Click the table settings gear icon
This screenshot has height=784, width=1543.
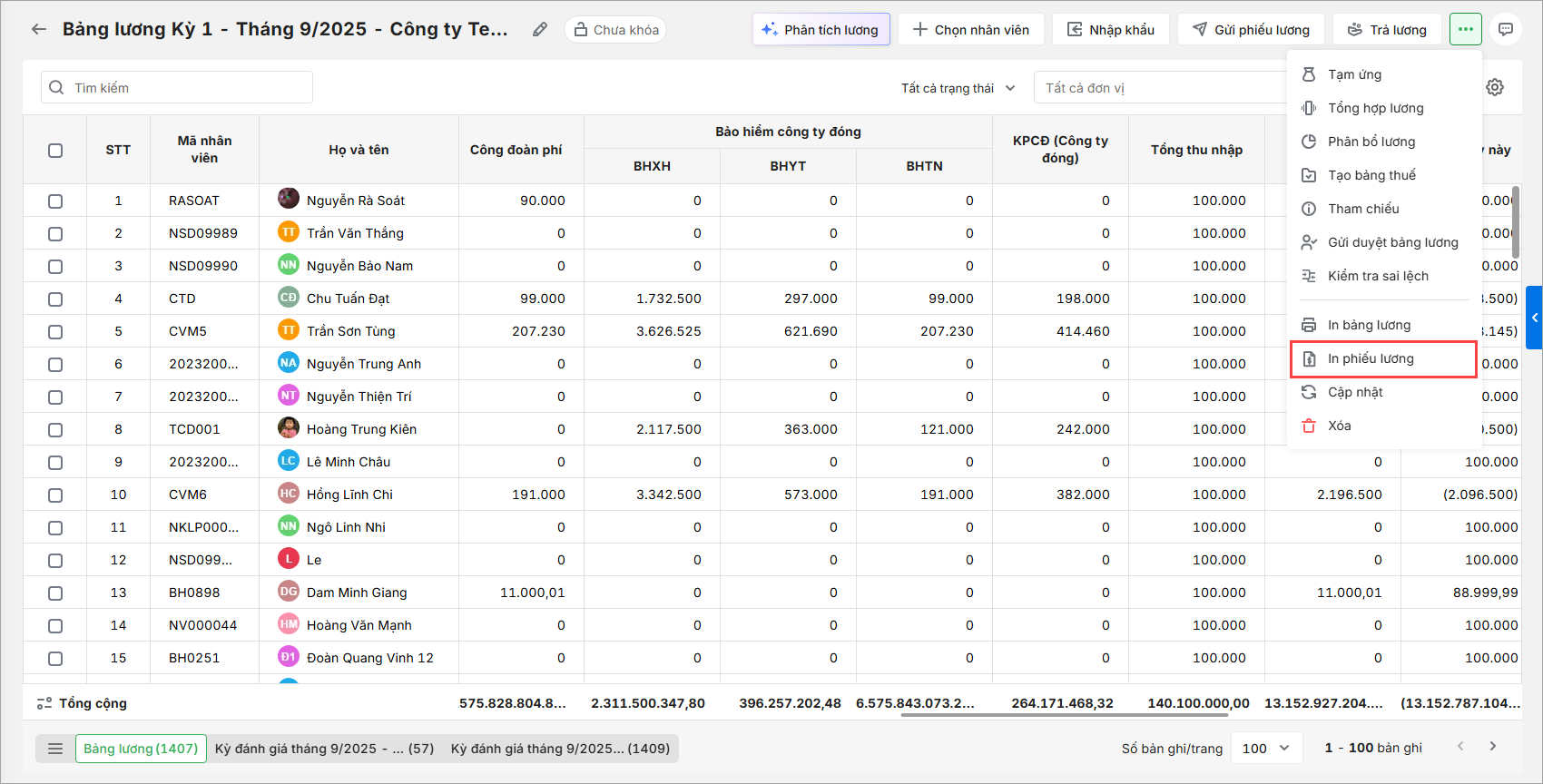tap(1495, 87)
